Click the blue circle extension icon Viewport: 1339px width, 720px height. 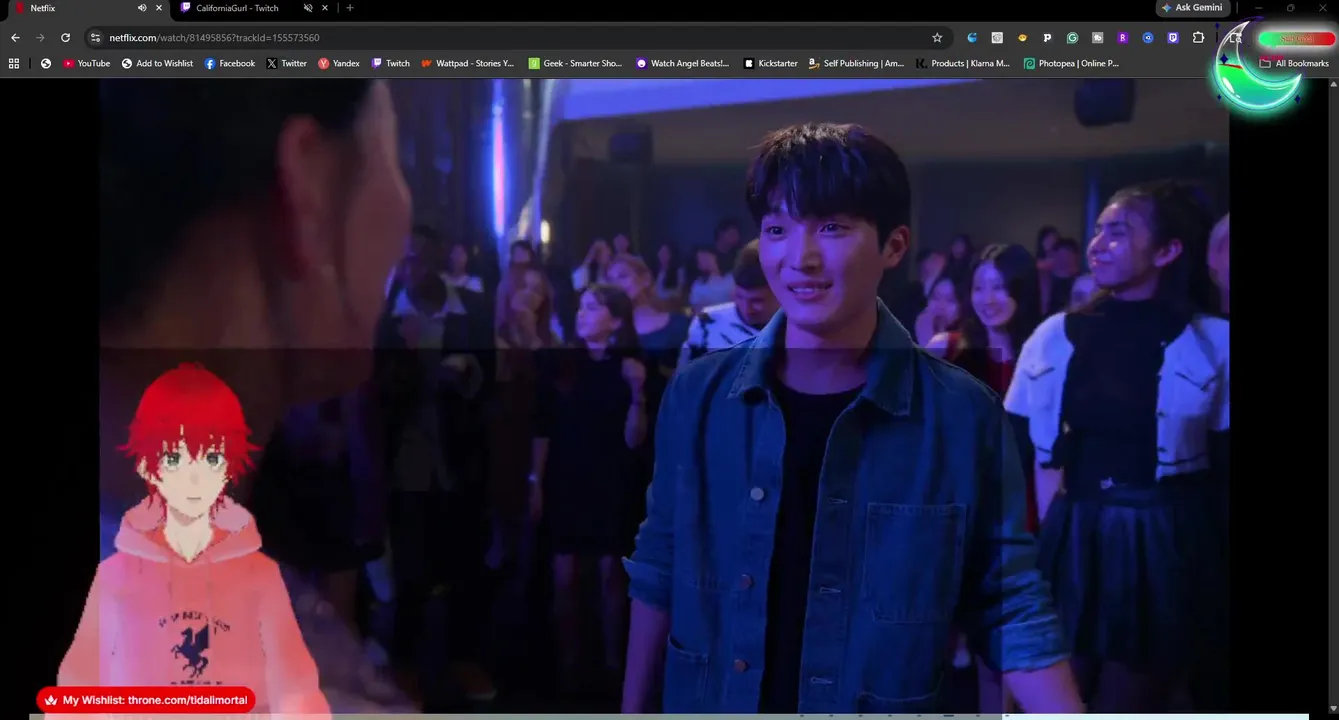click(x=1148, y=38)
